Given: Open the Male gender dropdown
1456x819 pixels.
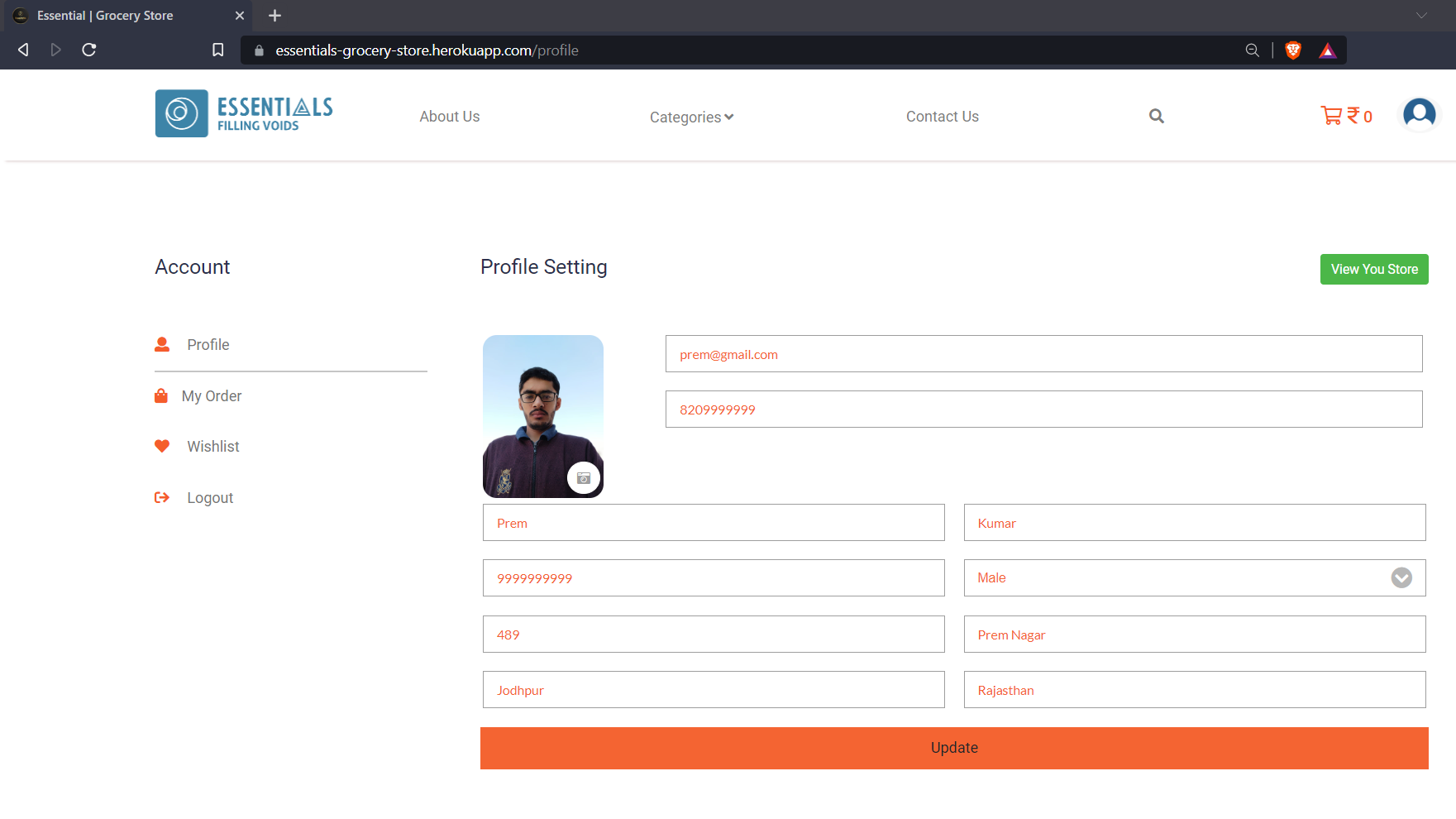Looking at the screenshot, I should point(1194,577).
